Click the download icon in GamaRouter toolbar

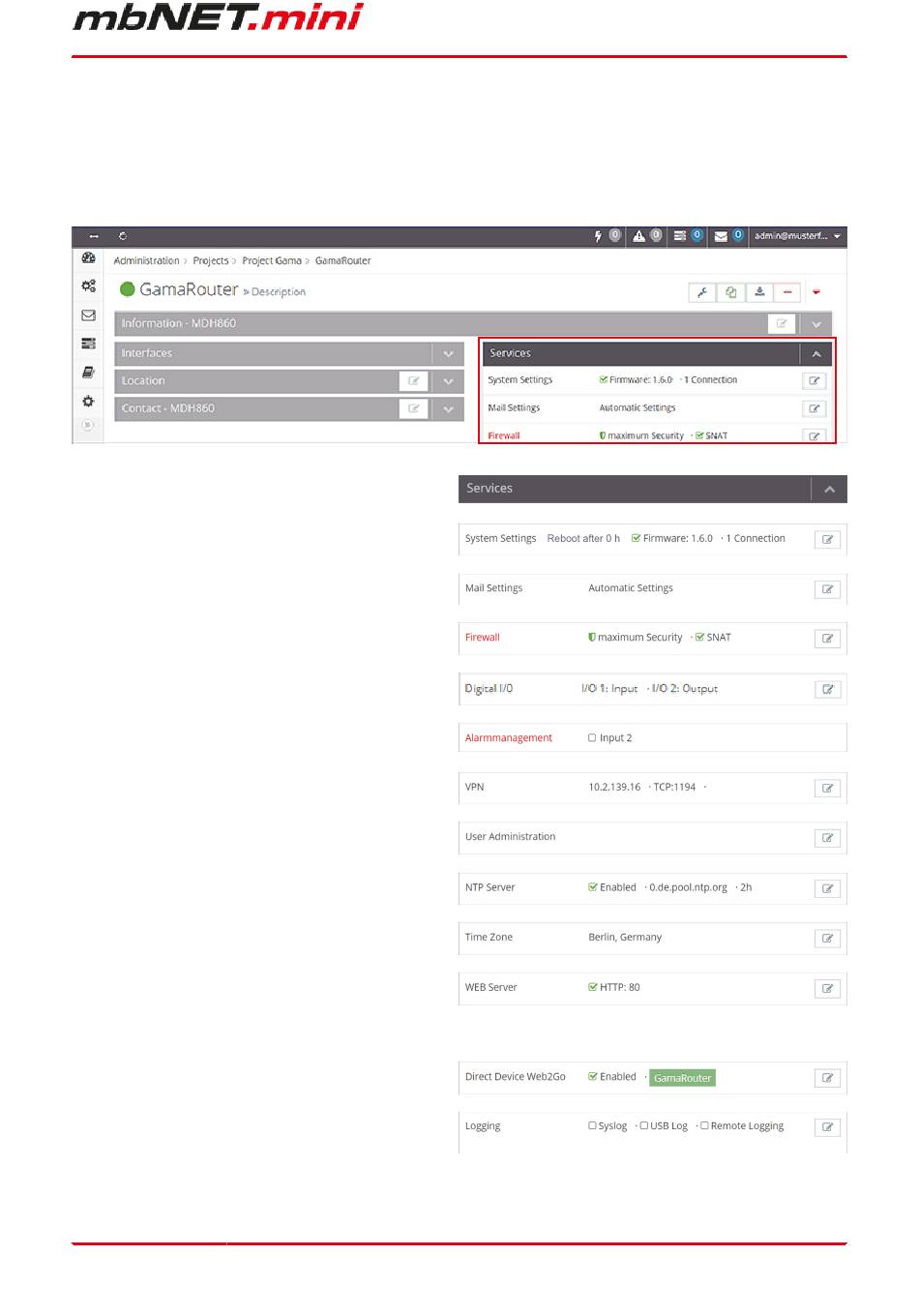(759, 292)
